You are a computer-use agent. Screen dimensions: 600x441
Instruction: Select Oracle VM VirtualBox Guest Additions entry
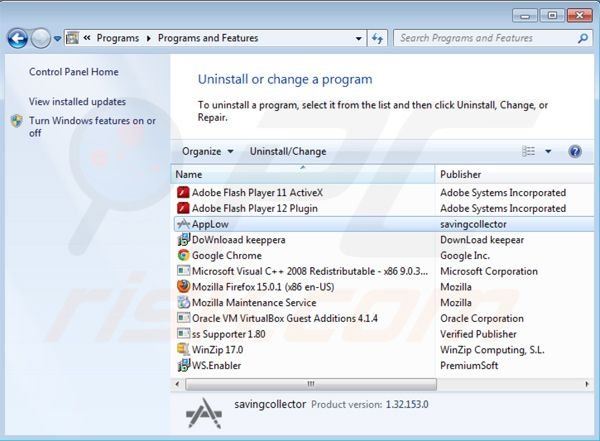pos(284,318)
